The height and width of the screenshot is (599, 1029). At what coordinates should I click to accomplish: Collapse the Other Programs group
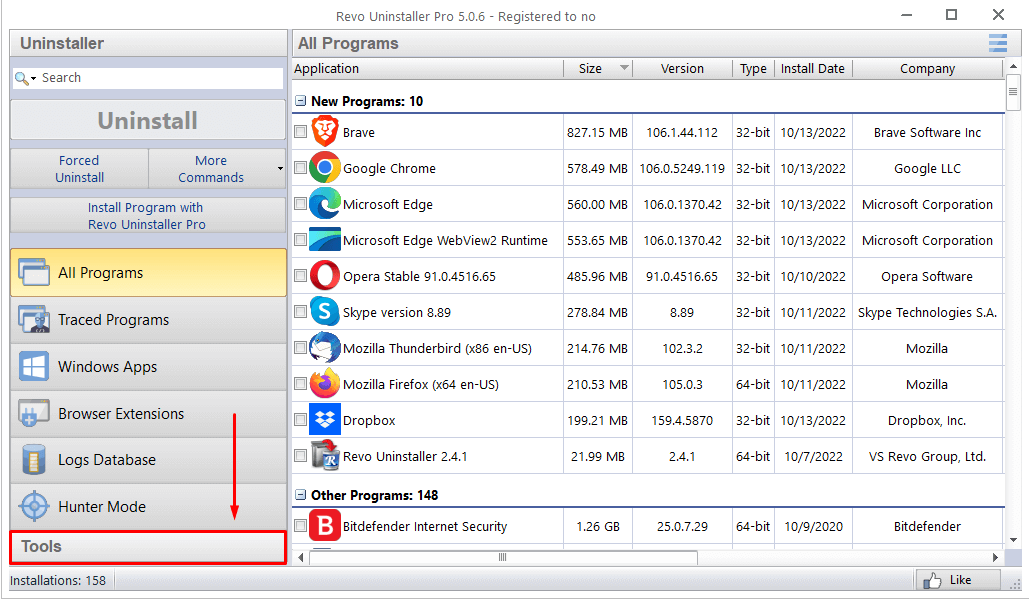coord(301,494)
